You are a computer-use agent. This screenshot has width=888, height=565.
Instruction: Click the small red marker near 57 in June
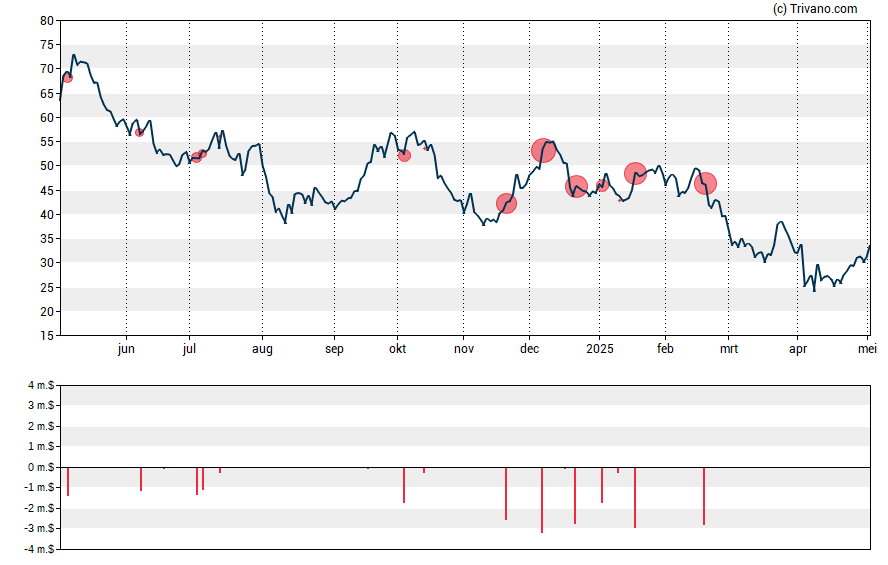coord(139,132)
